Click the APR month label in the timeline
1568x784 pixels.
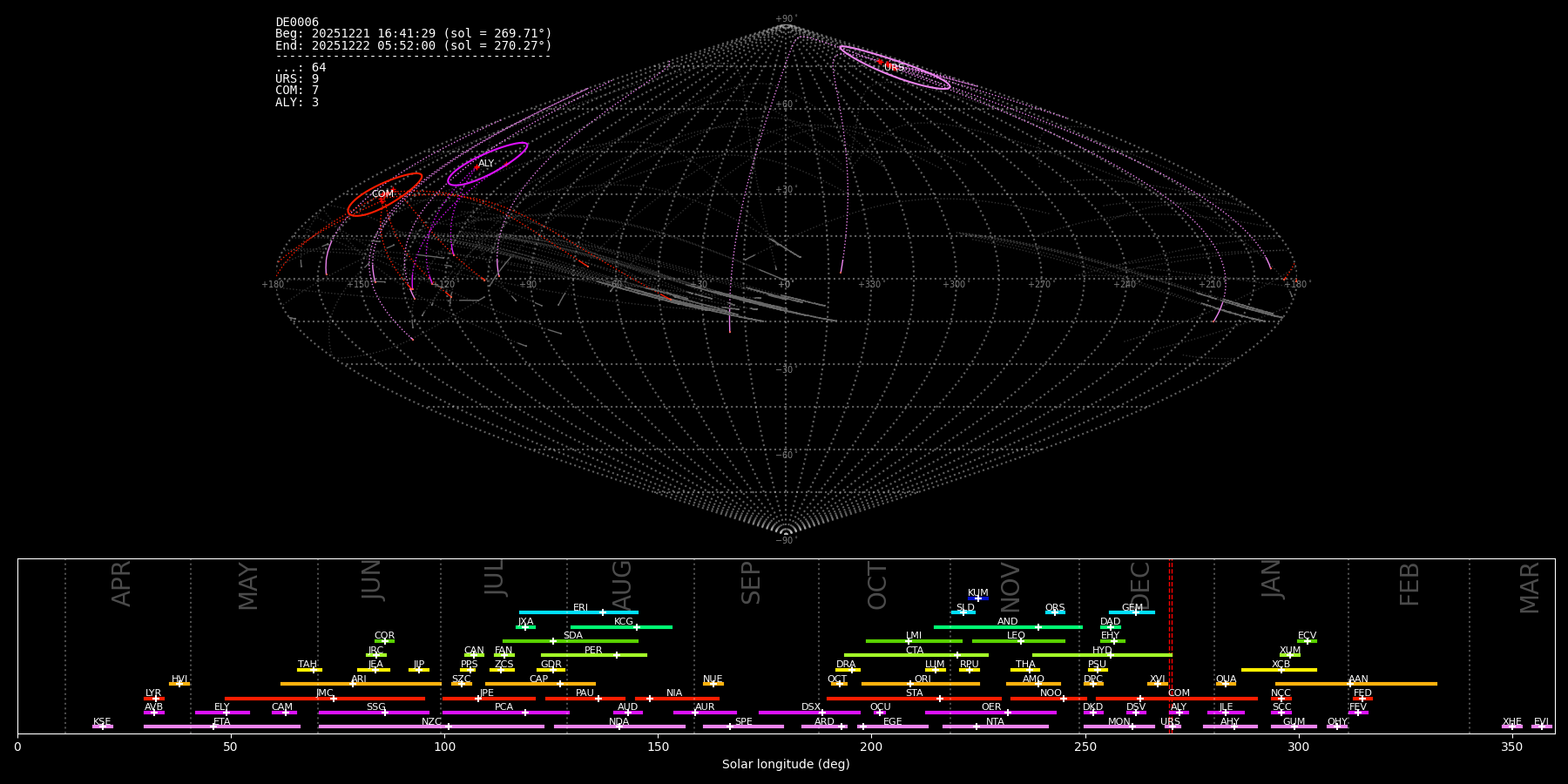coord(122,584)
